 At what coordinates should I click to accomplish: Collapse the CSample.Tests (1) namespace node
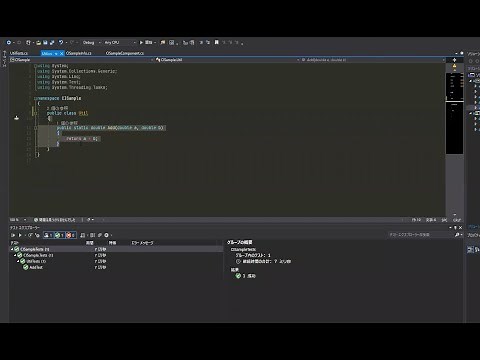[x=15, y=255]
